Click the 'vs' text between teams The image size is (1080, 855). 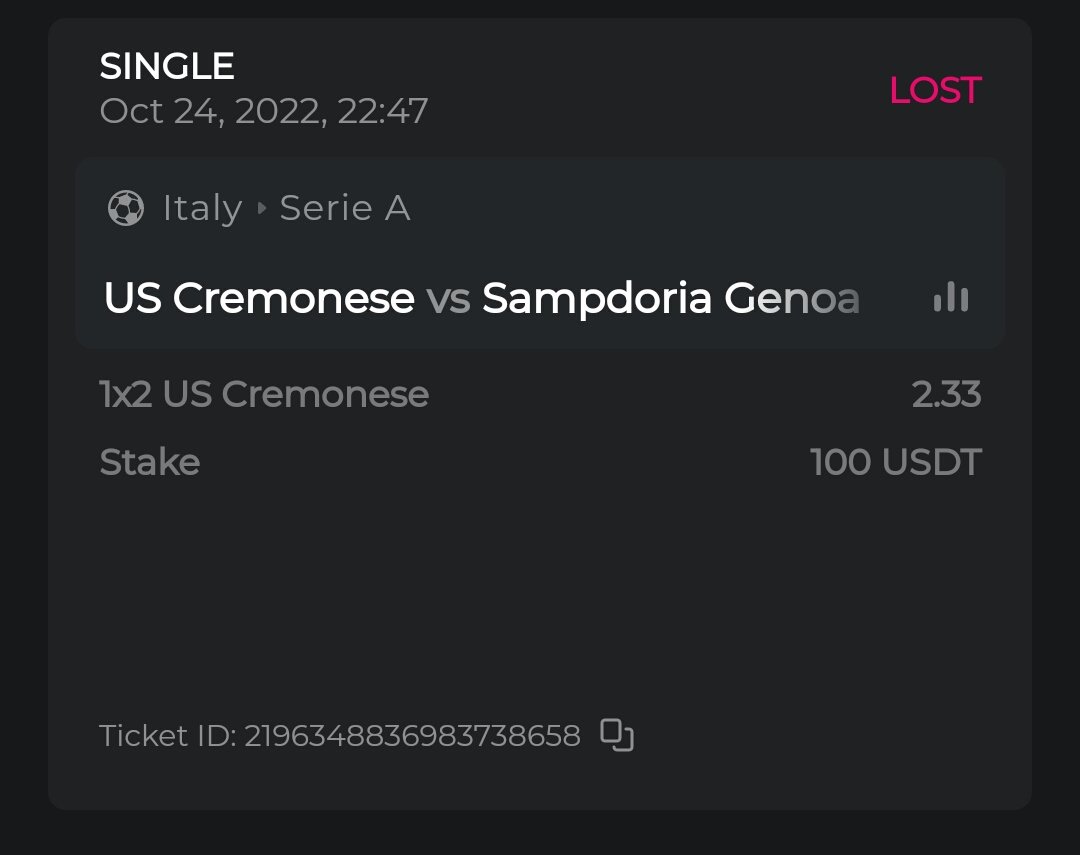click(x=448, y=298)
